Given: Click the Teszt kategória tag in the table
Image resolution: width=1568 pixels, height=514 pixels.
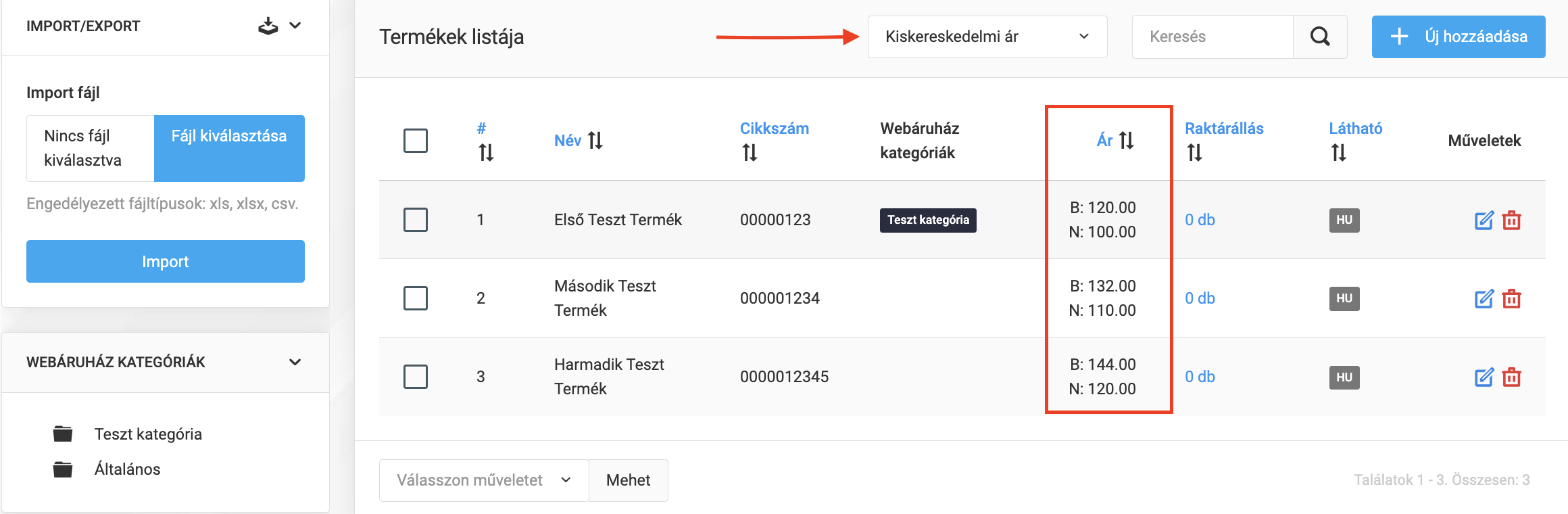Looking at the screenshot, I should point(928,220).
